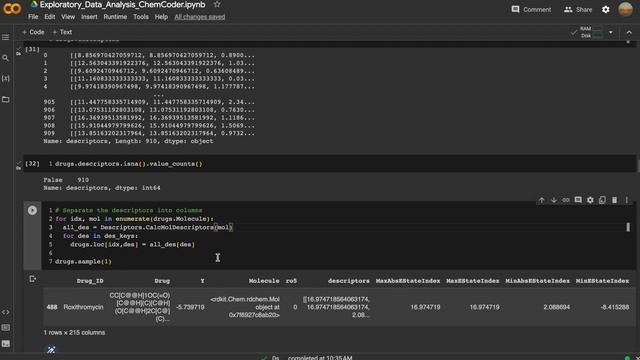Screen dimensions: 640x360
Task: Open more cell actions menu
Action: click(x=627, y=200)
